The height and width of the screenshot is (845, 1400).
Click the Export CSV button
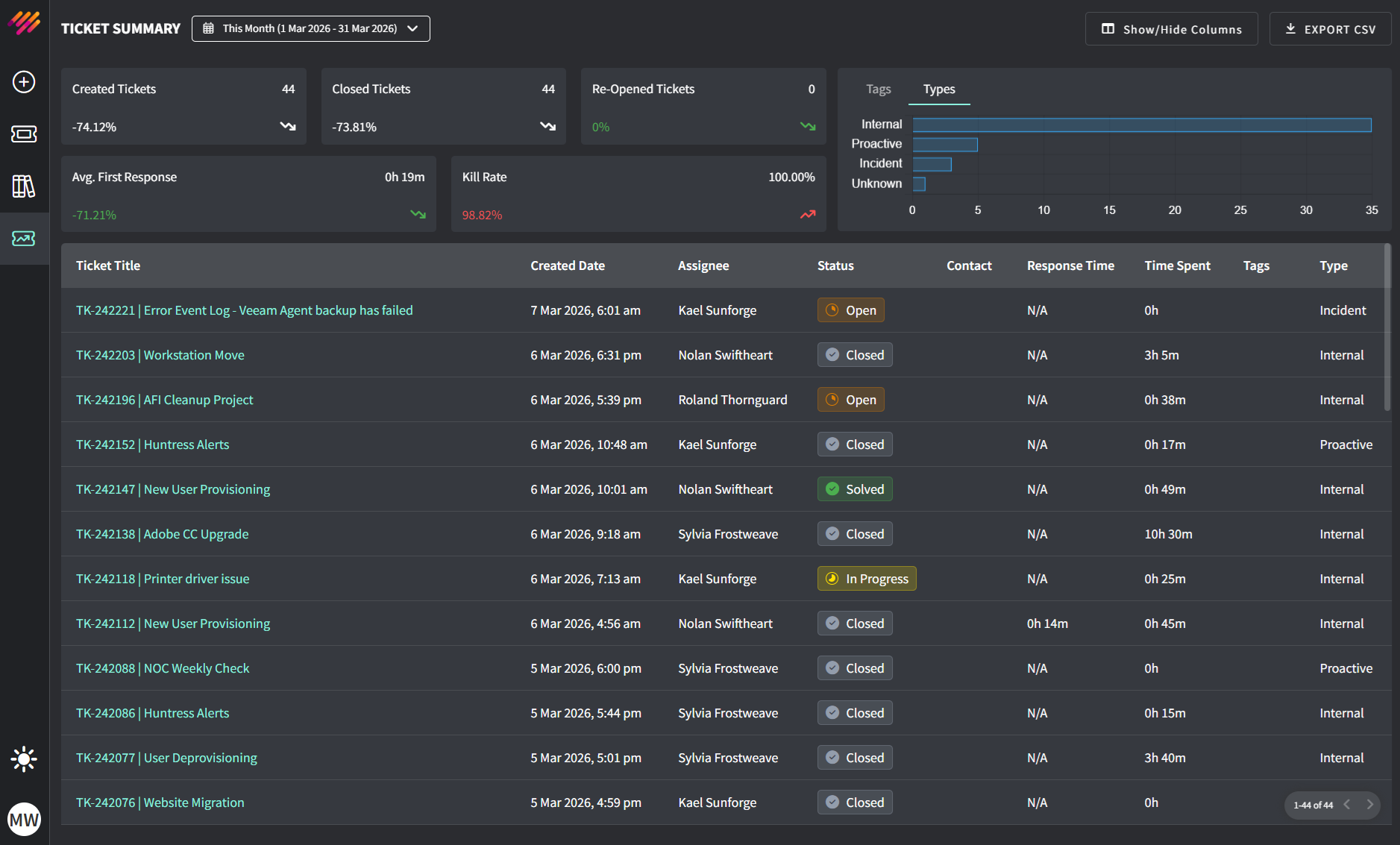(x=1330, y=29)
